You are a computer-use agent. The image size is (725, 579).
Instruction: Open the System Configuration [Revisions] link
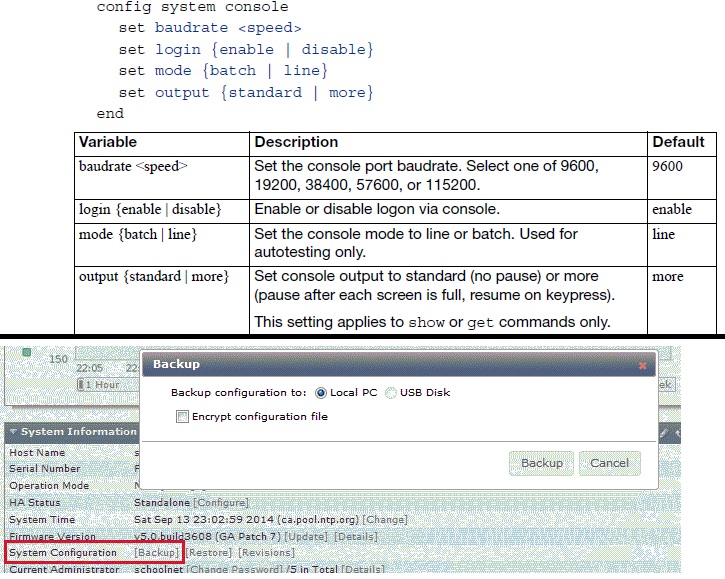[x=266, y=553]
